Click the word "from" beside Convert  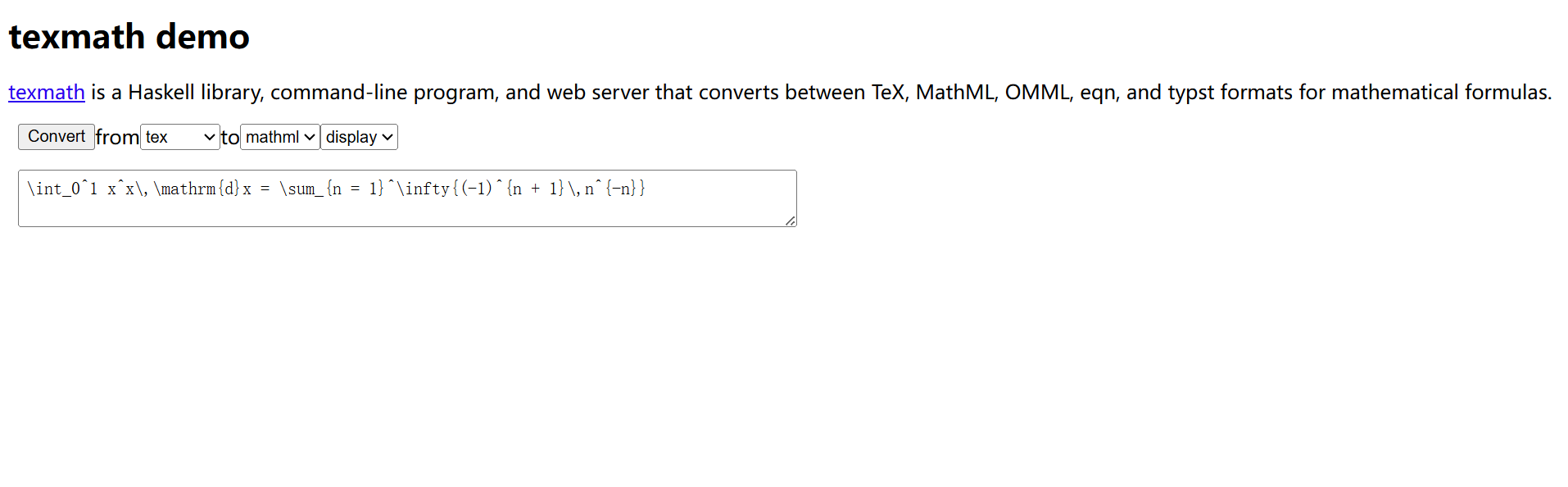pyautogui.click(x=117, y=137)
